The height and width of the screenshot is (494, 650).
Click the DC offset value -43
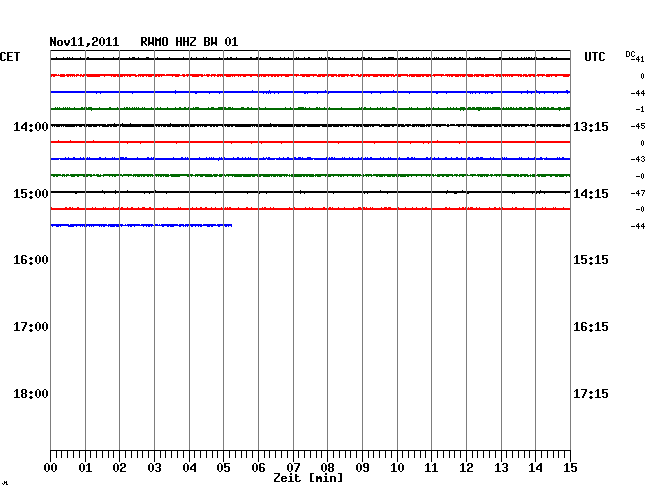638,159
